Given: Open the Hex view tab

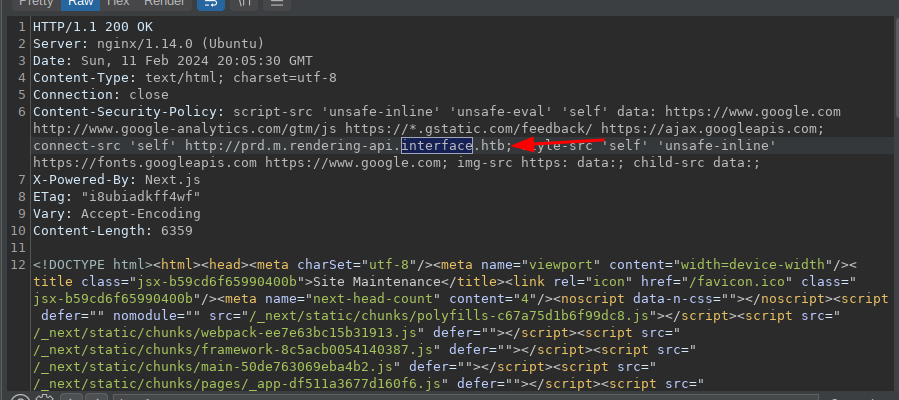Looking at the screenshot, I should pos(118,3).
